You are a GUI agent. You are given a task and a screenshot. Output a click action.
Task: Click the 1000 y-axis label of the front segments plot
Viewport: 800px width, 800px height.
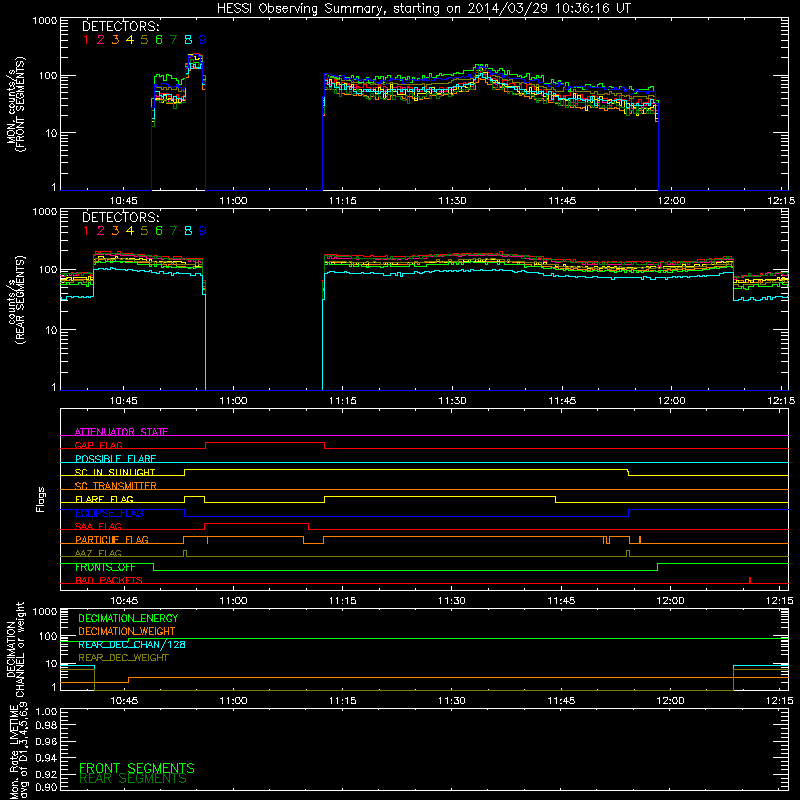tap(45, 21)
